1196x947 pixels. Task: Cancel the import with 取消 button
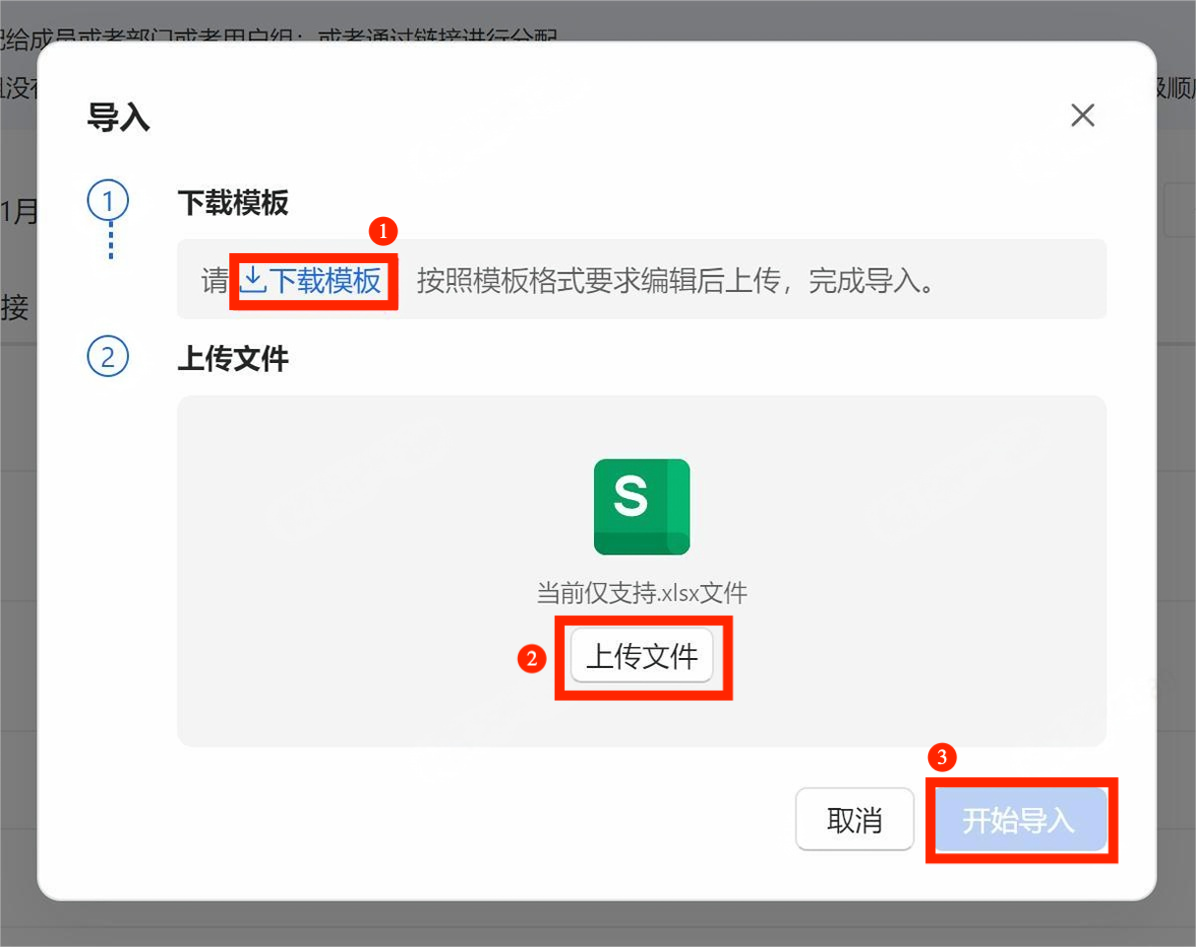tap(854, 820)
